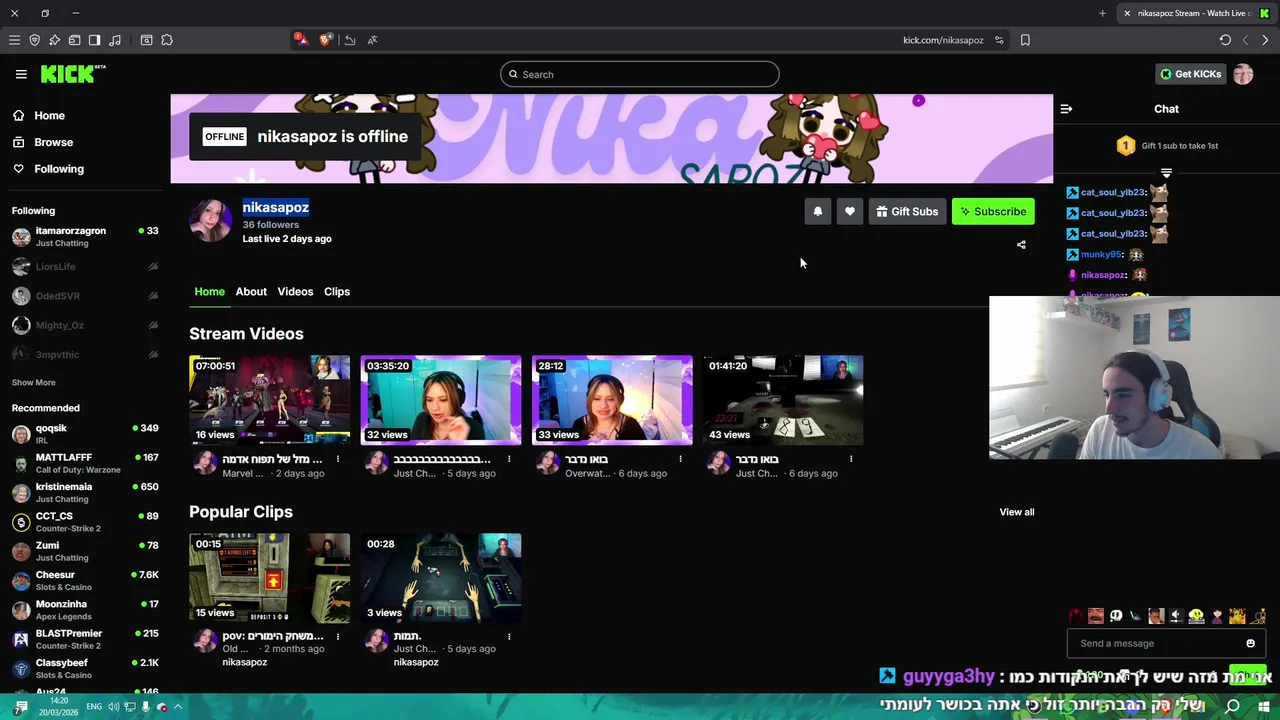Switch to the About tab
The width and height of the screenshot is (1280, 720).
click(x=251, y=291)
